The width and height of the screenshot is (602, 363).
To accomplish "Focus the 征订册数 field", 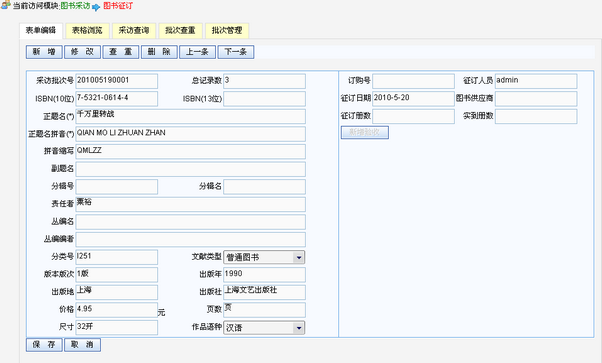I will 413,116.
